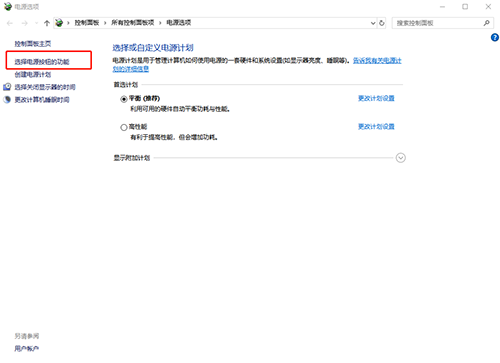Refresh the Power Options page
Viewport: 500px width, 363px height.
tap(382, 23)
